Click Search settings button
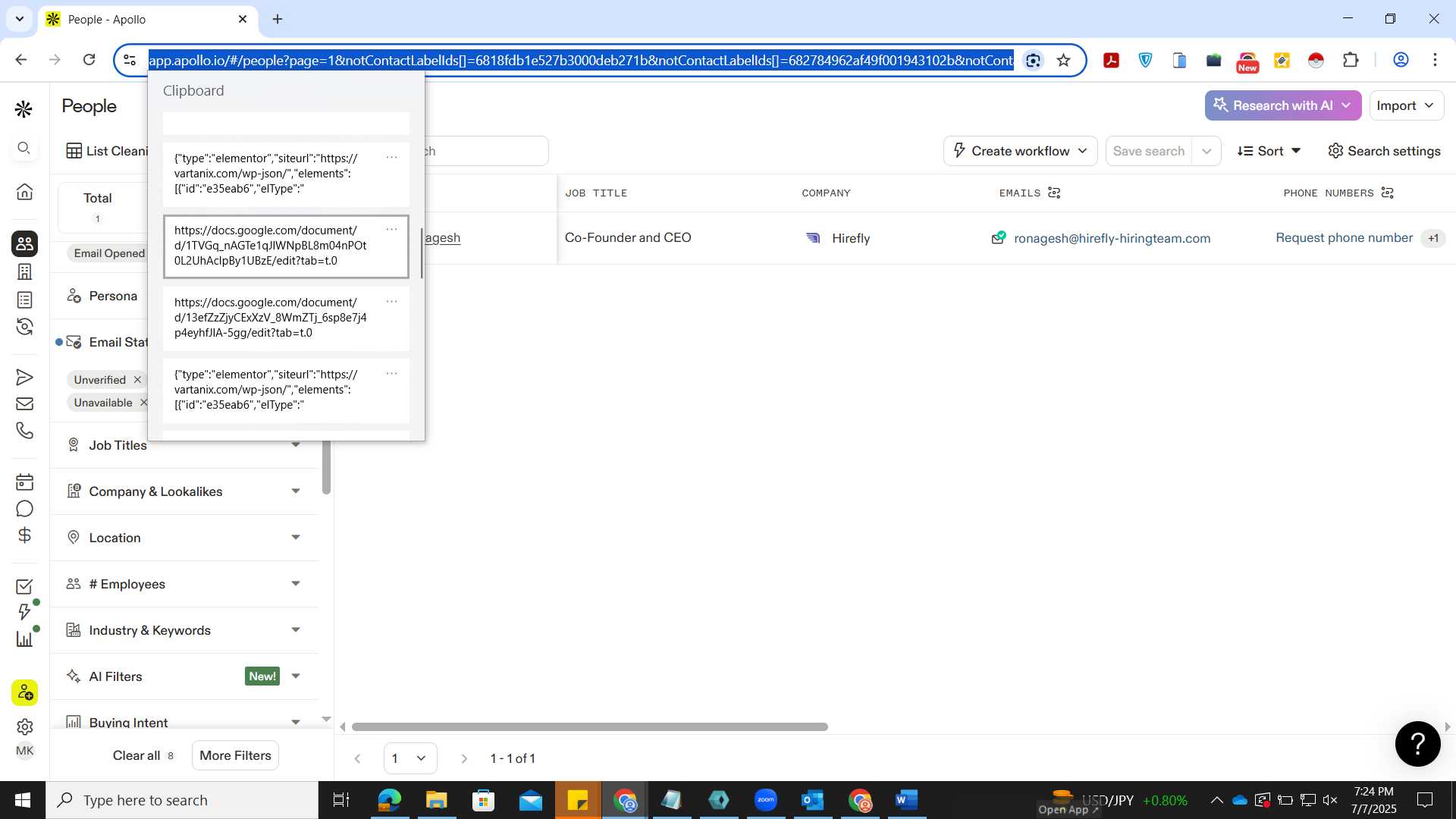Viewport: 1456px width, 819px height. pyautogui.click(x=1384, y=151)
